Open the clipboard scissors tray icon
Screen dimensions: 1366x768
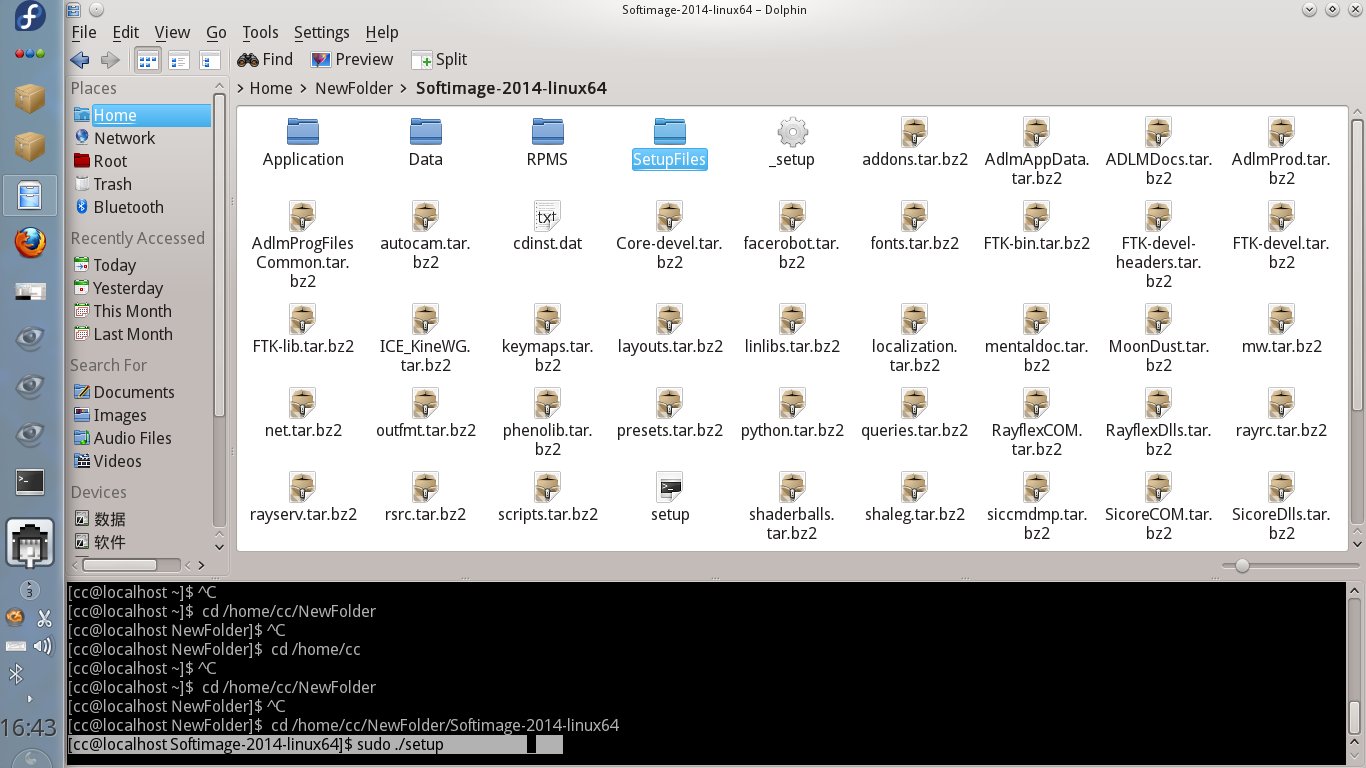(43, 618)
